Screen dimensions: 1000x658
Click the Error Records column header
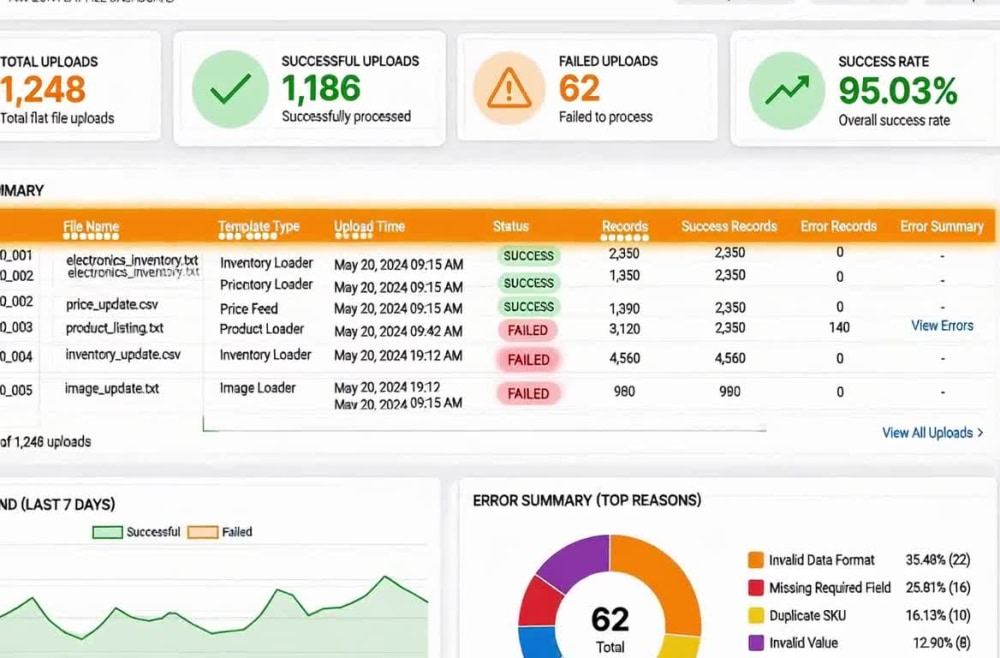pos(839,226)
